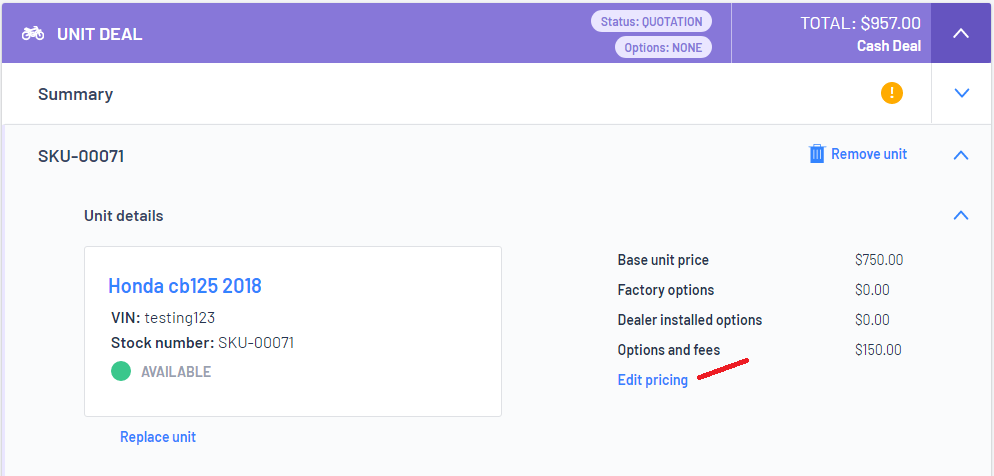Click the Base unit price value $750.00
This screenshot has width=994, height=476.
pyautogui.click(x=879, y=260)
